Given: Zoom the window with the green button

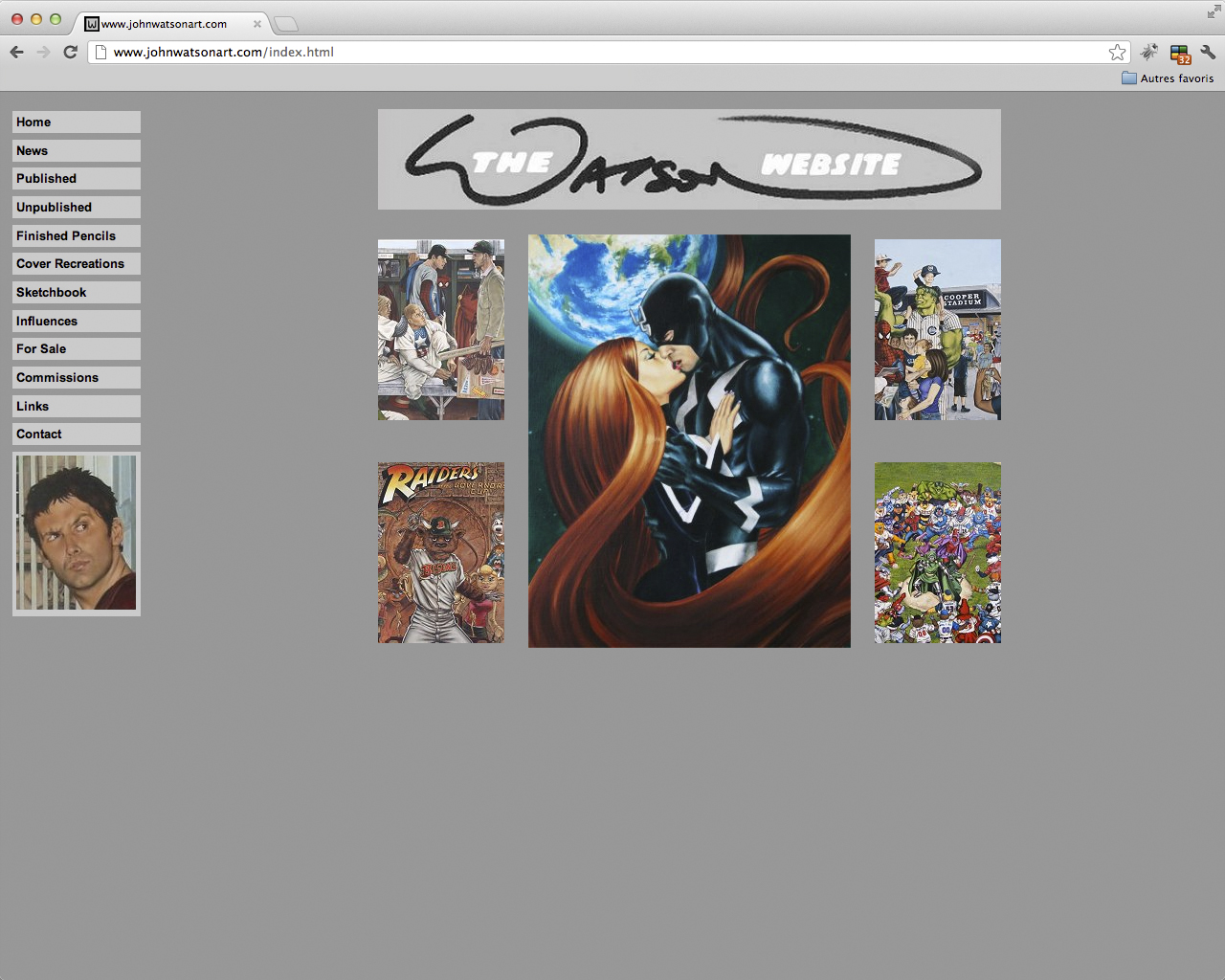Looking at the screenshot, I should (x=56, y=19).
